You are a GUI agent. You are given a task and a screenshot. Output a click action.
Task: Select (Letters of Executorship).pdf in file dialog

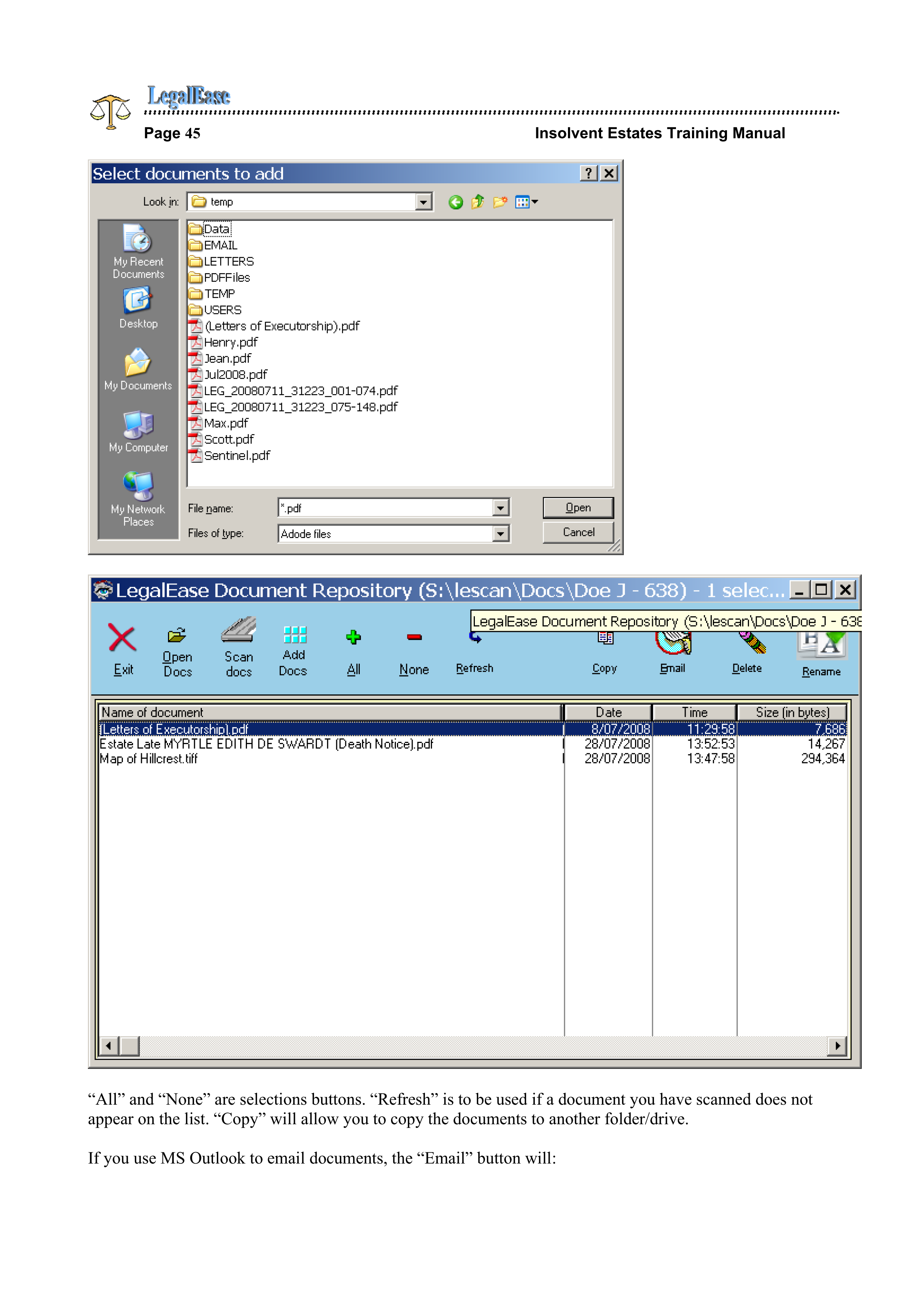point(274,326)
